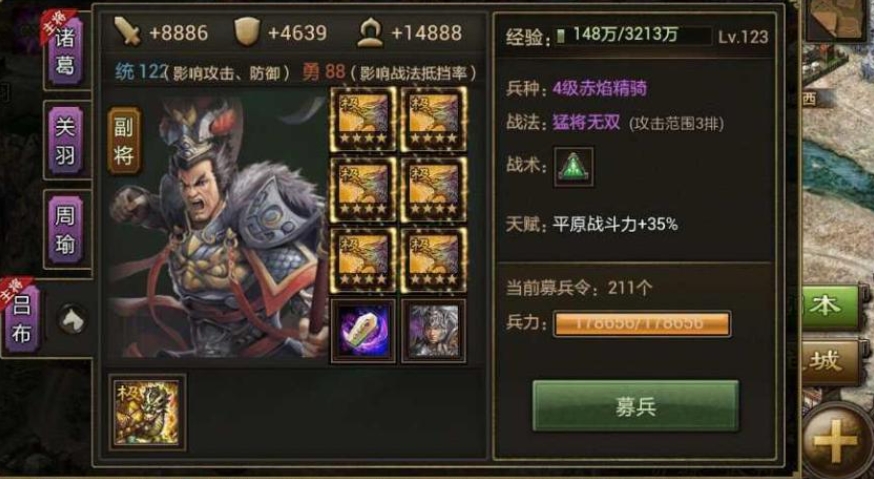The height and width of the screenshot is (479, 874).
Task: Open the minimap thumbnail at top right
Action: tap(836, 20)
